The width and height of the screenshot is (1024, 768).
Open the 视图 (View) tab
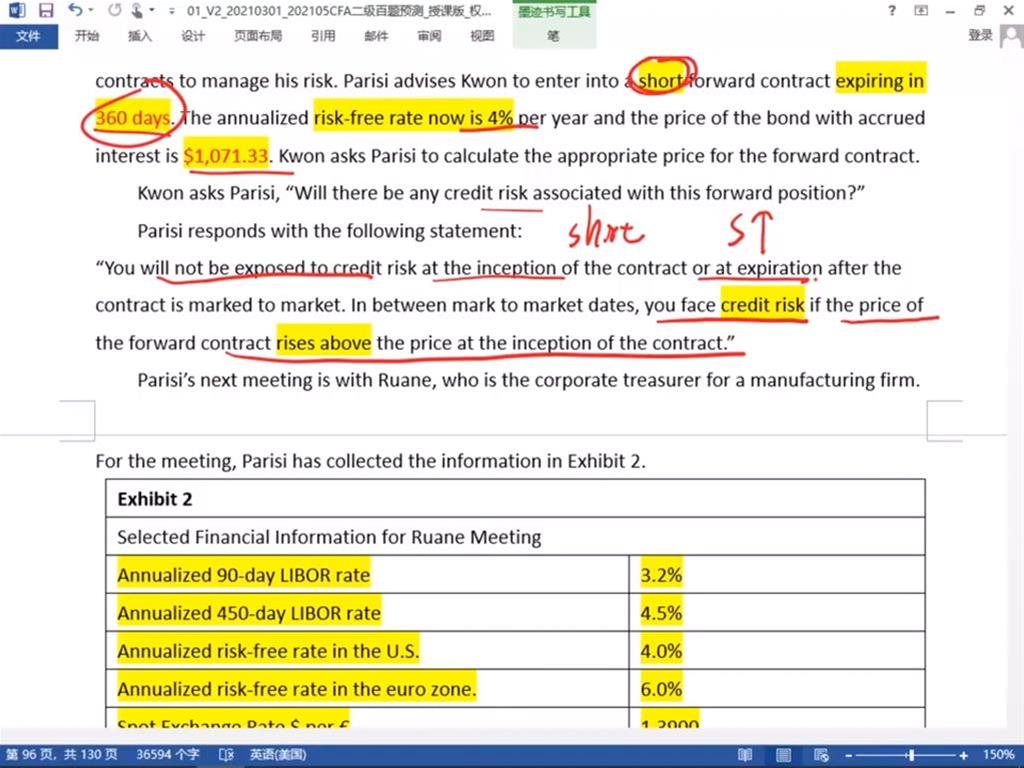[x=482, y=36]
